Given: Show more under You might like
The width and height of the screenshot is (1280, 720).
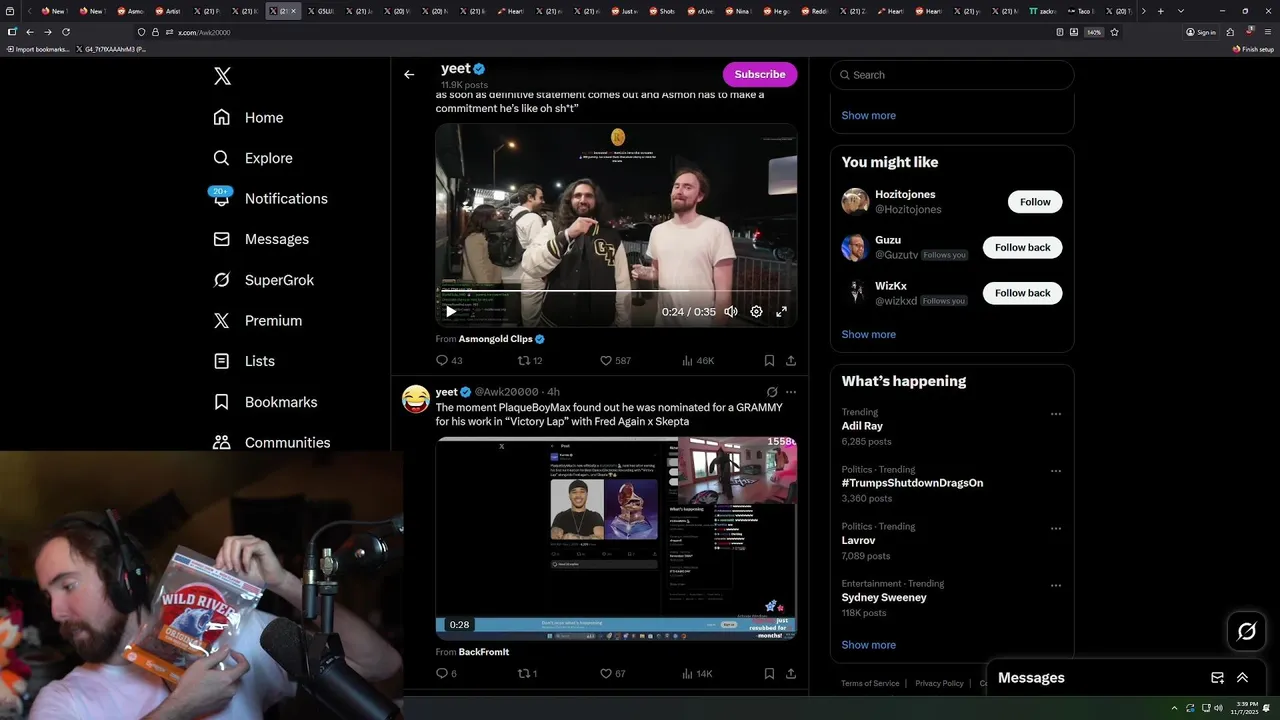Looking at the screenshot, I should tap(868, 334).
